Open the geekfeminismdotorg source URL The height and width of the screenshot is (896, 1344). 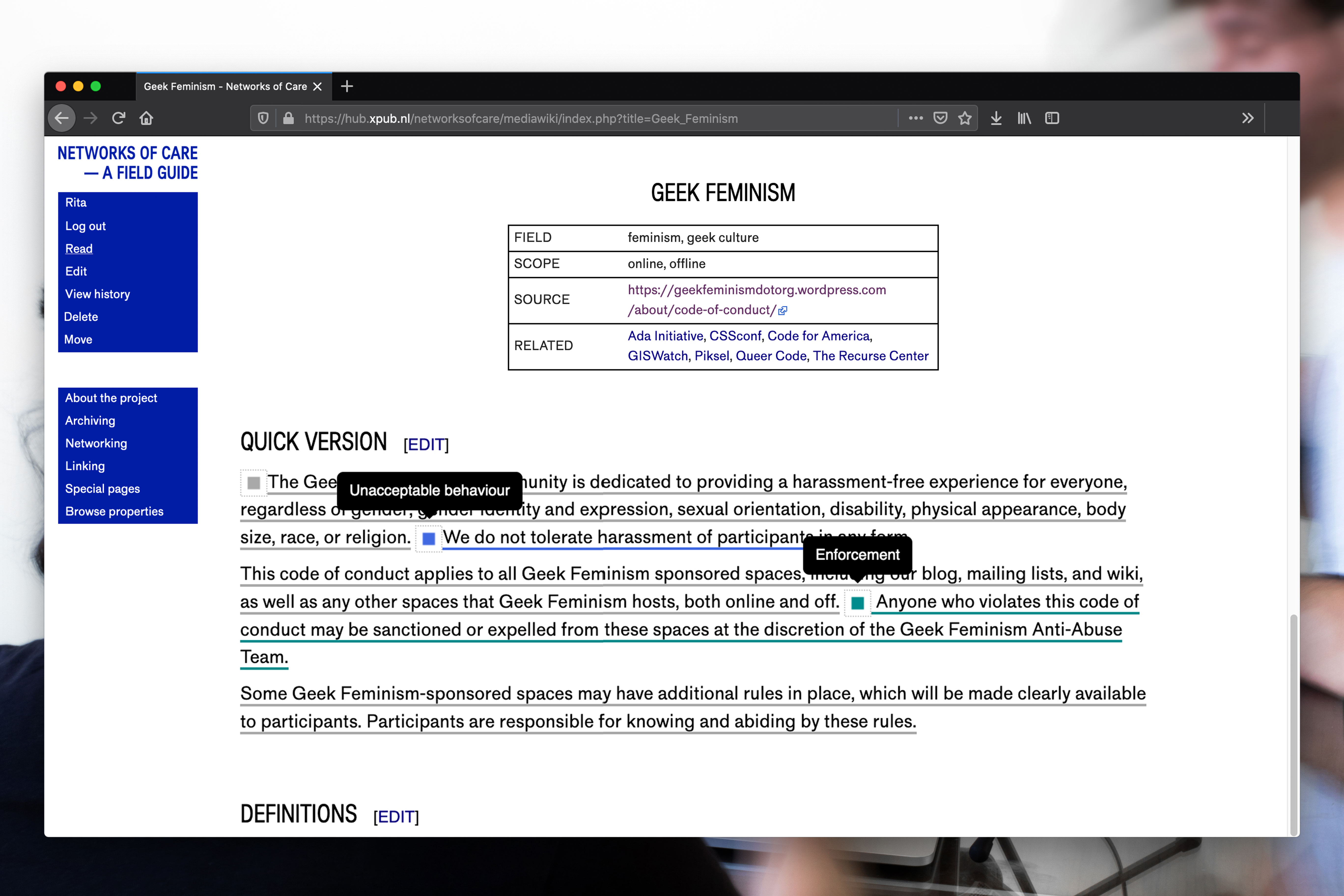pyautogui.click(x=756, y=299)
